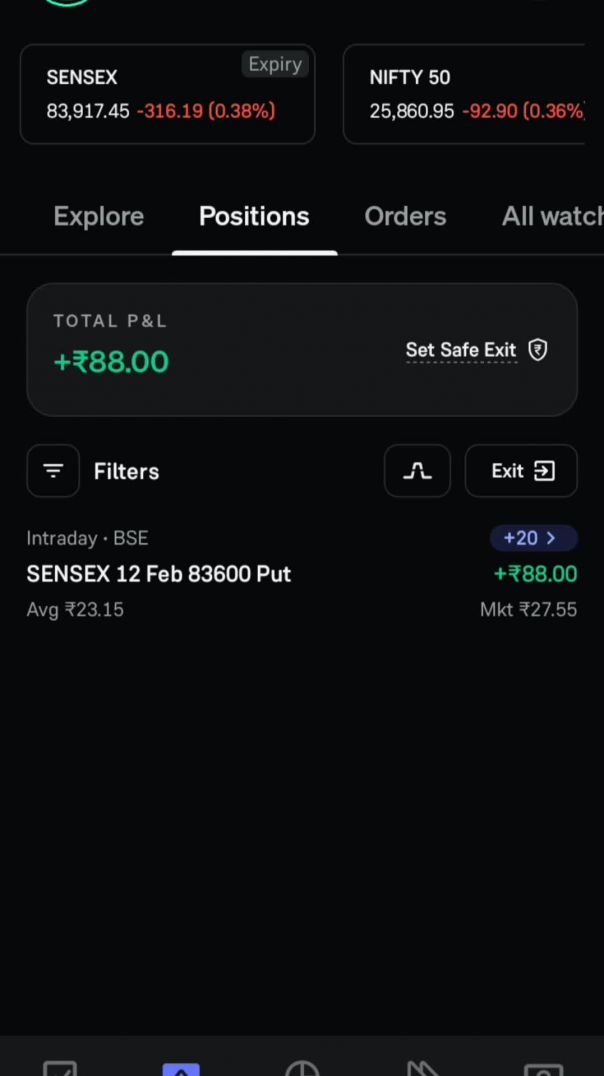Tap the Total P&L amount +₹88.00
604x1076 pixels.
(x=111, y=362)
